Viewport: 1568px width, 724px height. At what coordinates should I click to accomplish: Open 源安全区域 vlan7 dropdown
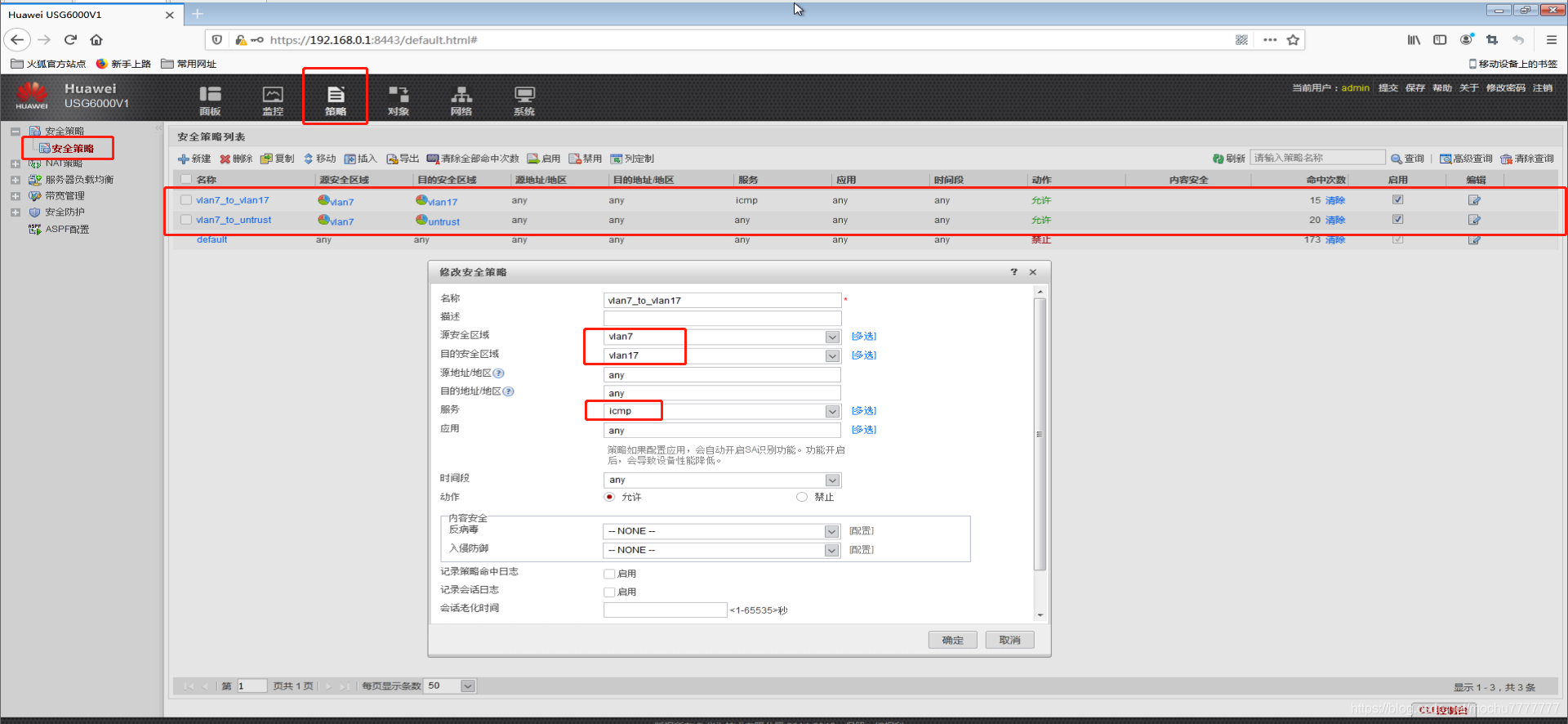[x=832, y=337]
